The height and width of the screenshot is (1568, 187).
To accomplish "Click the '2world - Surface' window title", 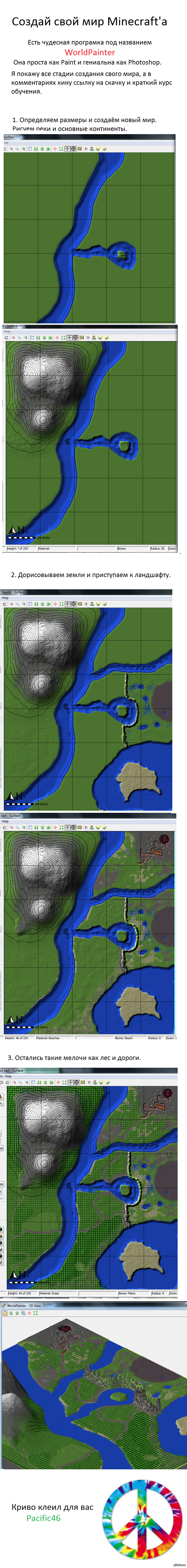I will click(12, 592).
